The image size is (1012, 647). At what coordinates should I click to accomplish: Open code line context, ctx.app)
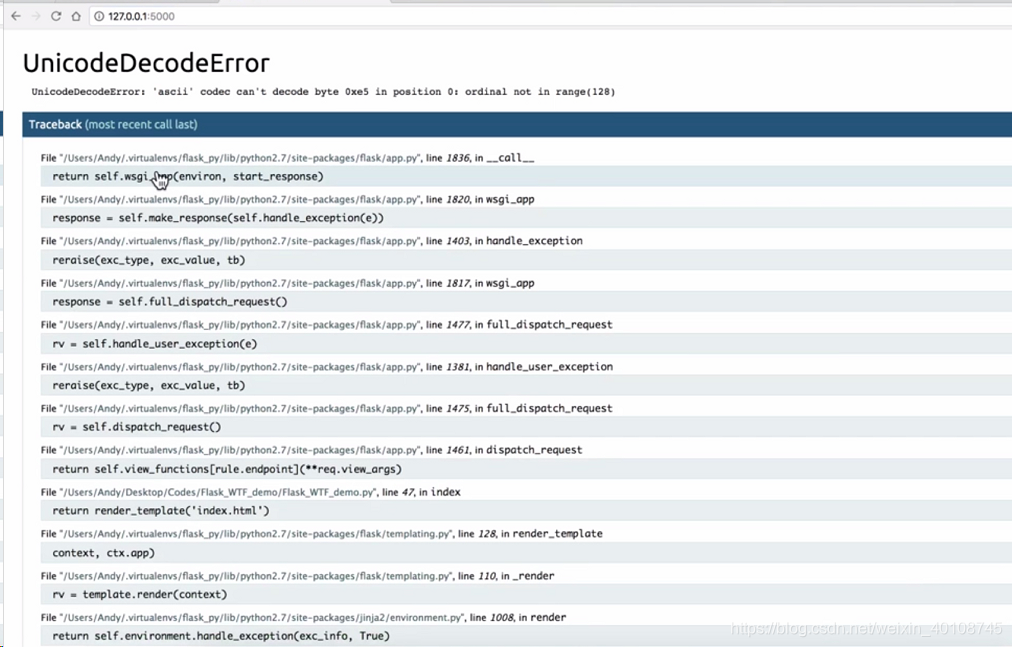pyautogui.click(x=526, y=553)
